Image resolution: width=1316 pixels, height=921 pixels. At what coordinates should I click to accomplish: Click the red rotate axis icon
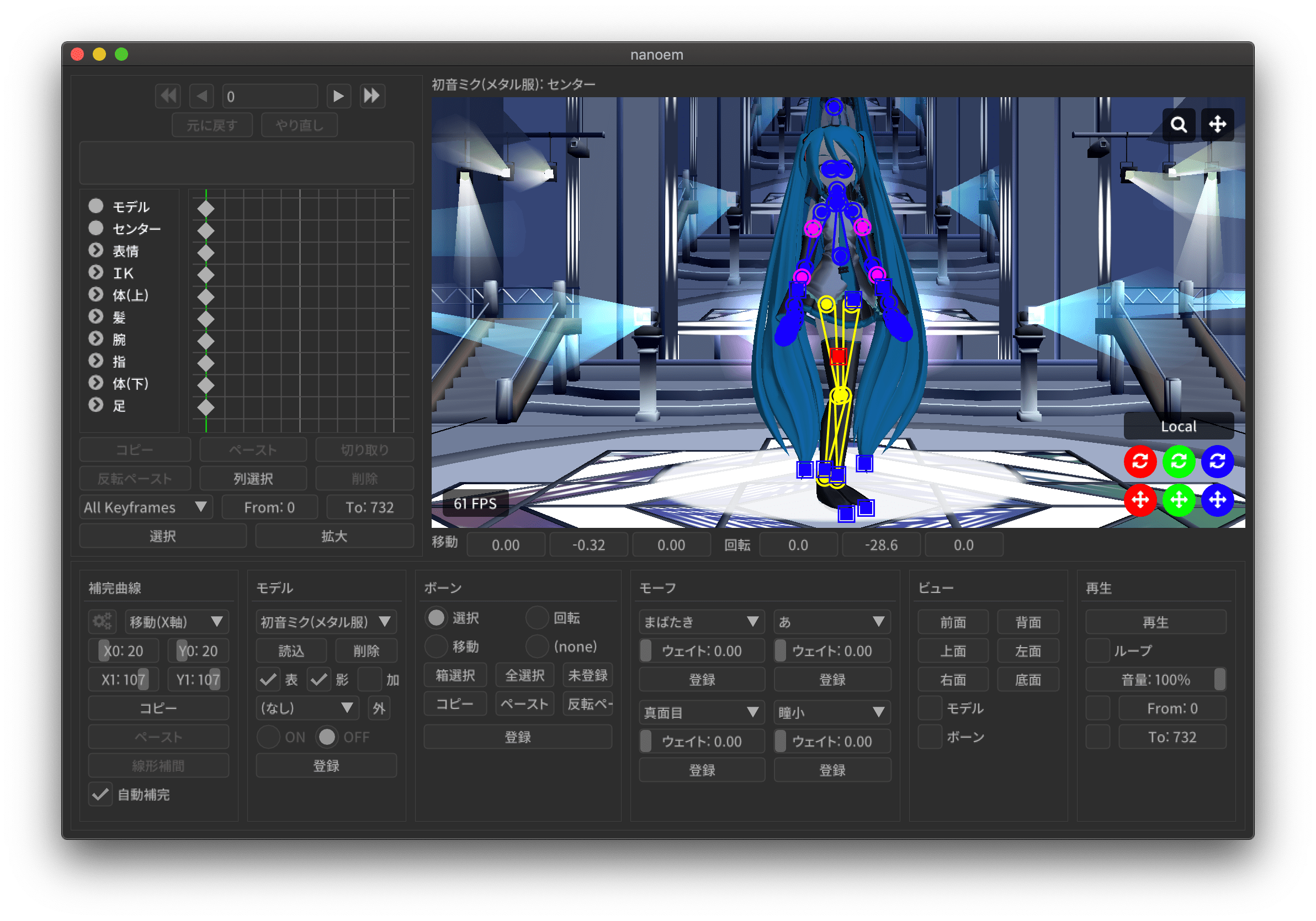pyautogui.click(x=1139, y=461)
